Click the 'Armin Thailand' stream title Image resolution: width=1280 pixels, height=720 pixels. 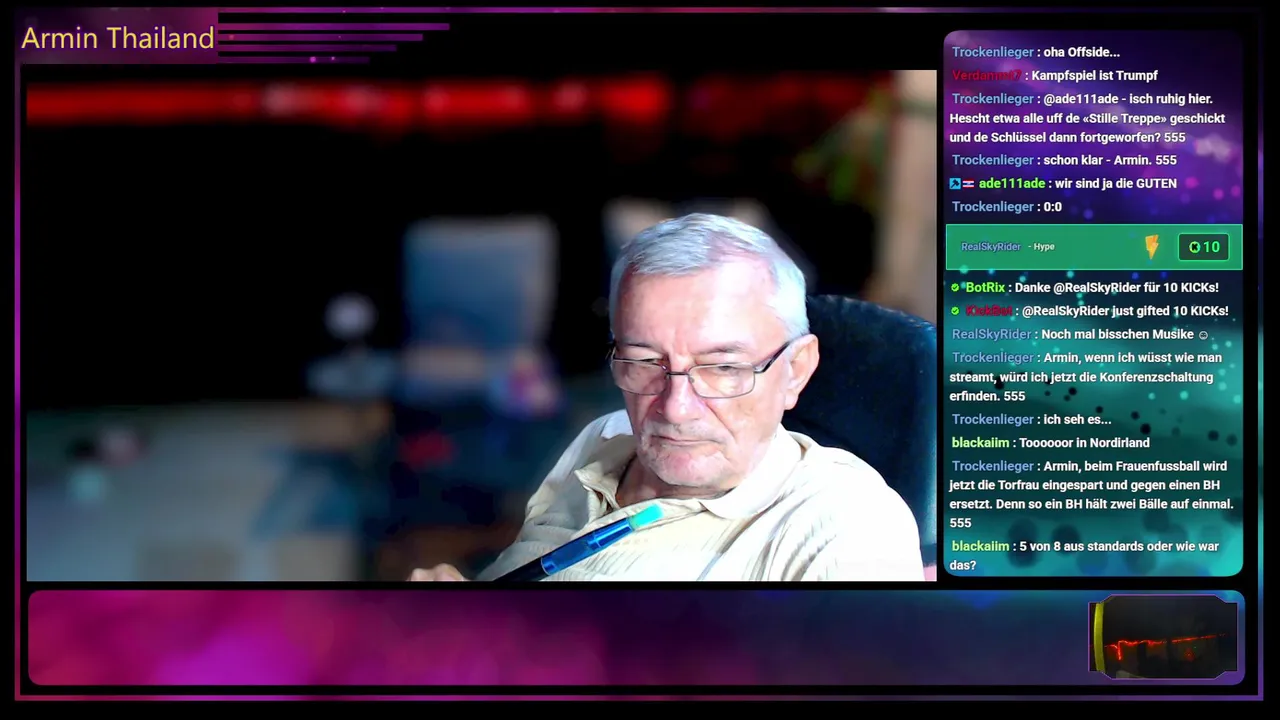tap(118, 38)
